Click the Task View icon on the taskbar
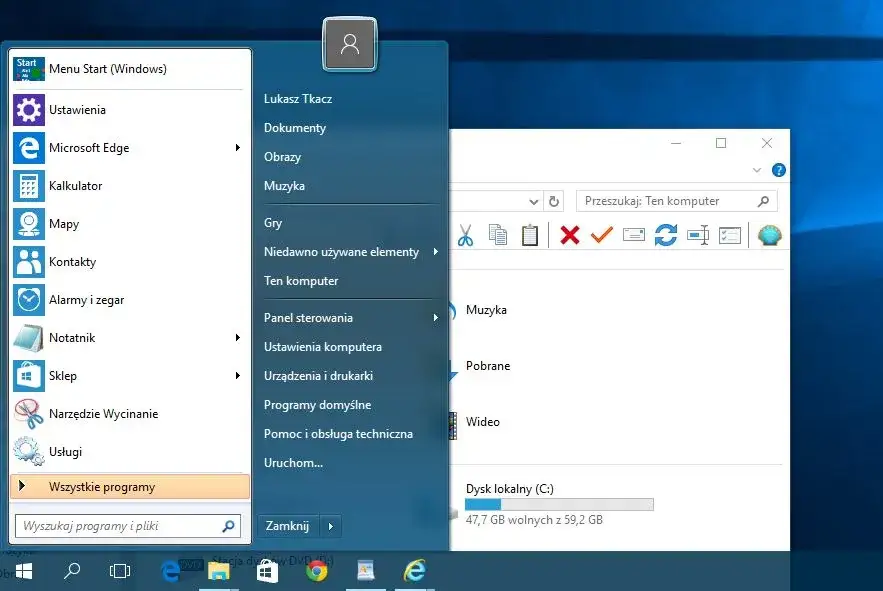 (x=120, y=570)
